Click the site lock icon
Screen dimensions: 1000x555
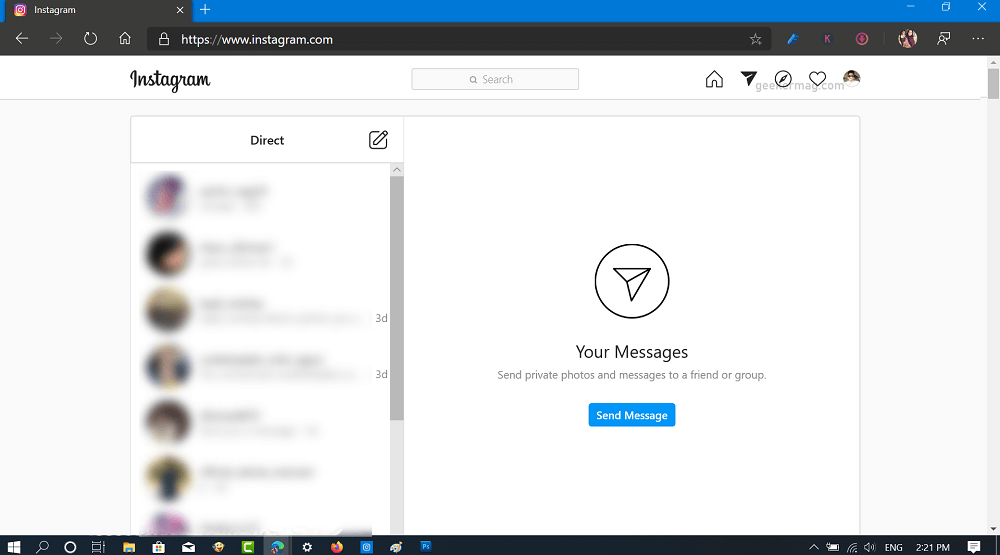point(164,40)
